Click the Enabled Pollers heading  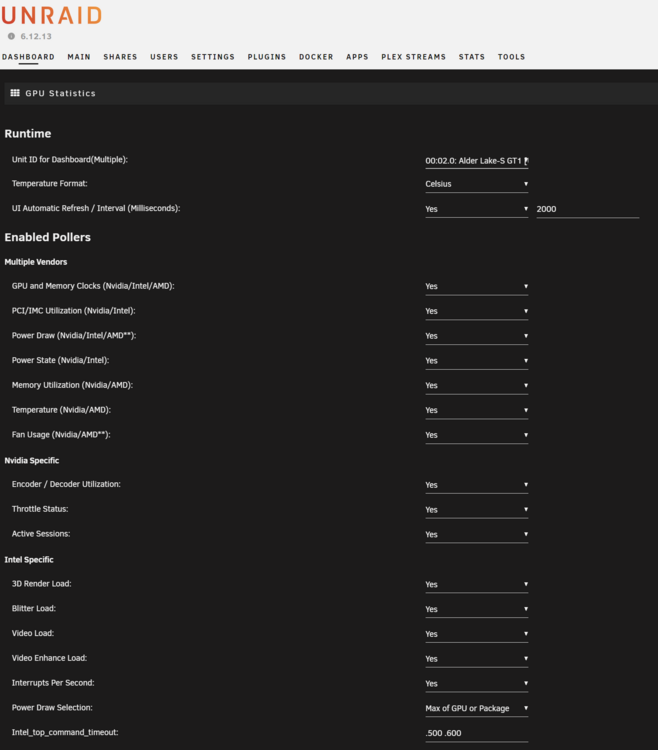click(47, 238)
